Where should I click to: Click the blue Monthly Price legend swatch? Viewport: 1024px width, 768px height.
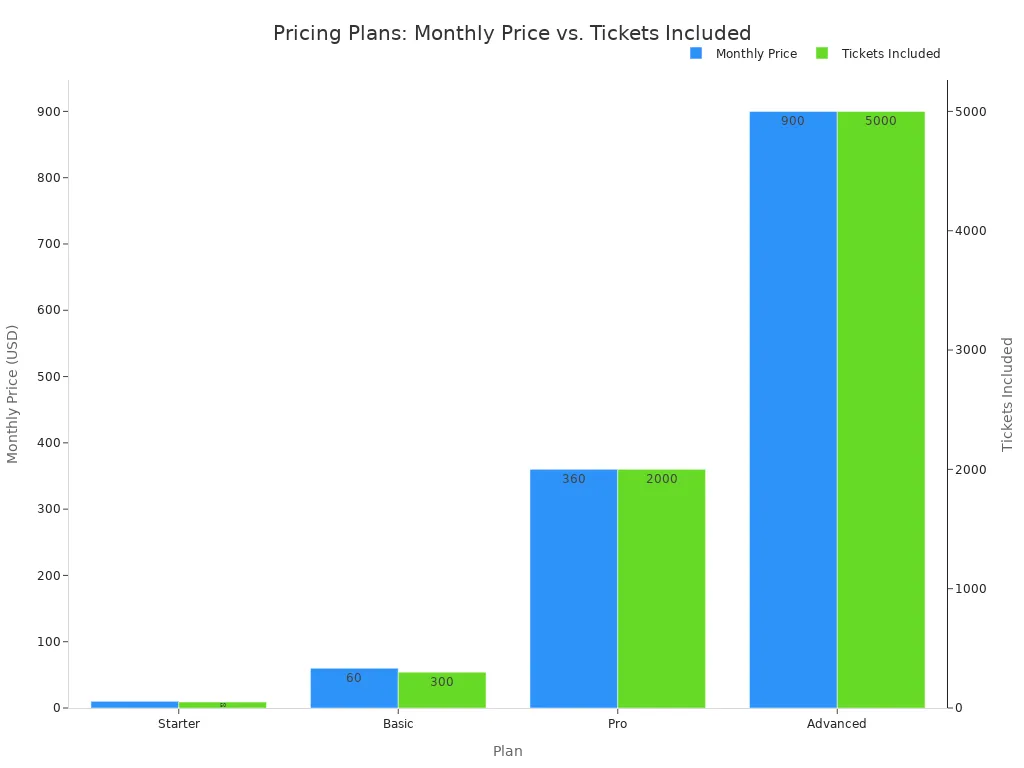click(x=696, y=53)
